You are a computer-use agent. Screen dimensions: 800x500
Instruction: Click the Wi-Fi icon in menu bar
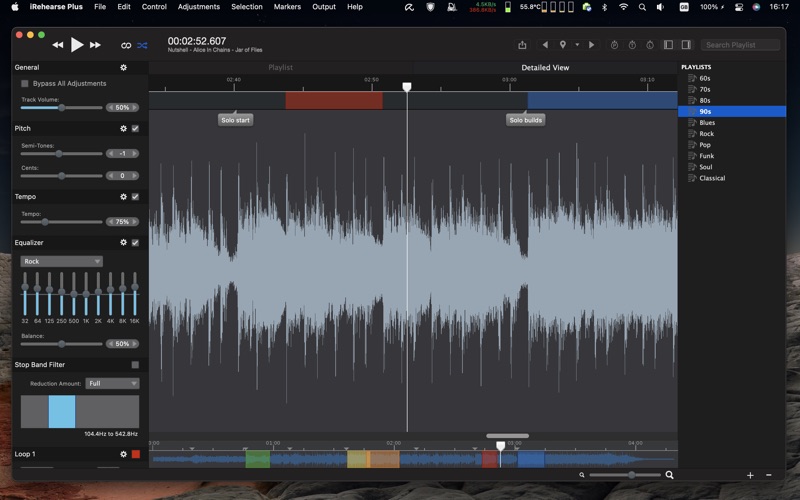coord(623,7)
